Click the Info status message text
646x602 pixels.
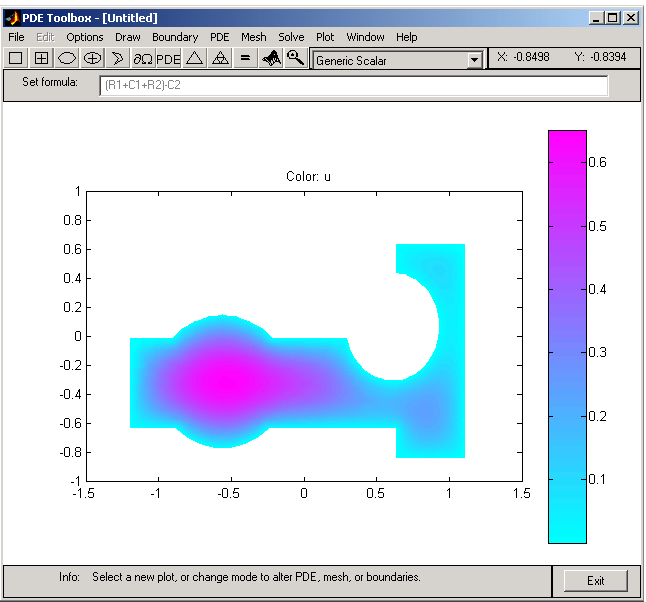[x=256, y=577]
